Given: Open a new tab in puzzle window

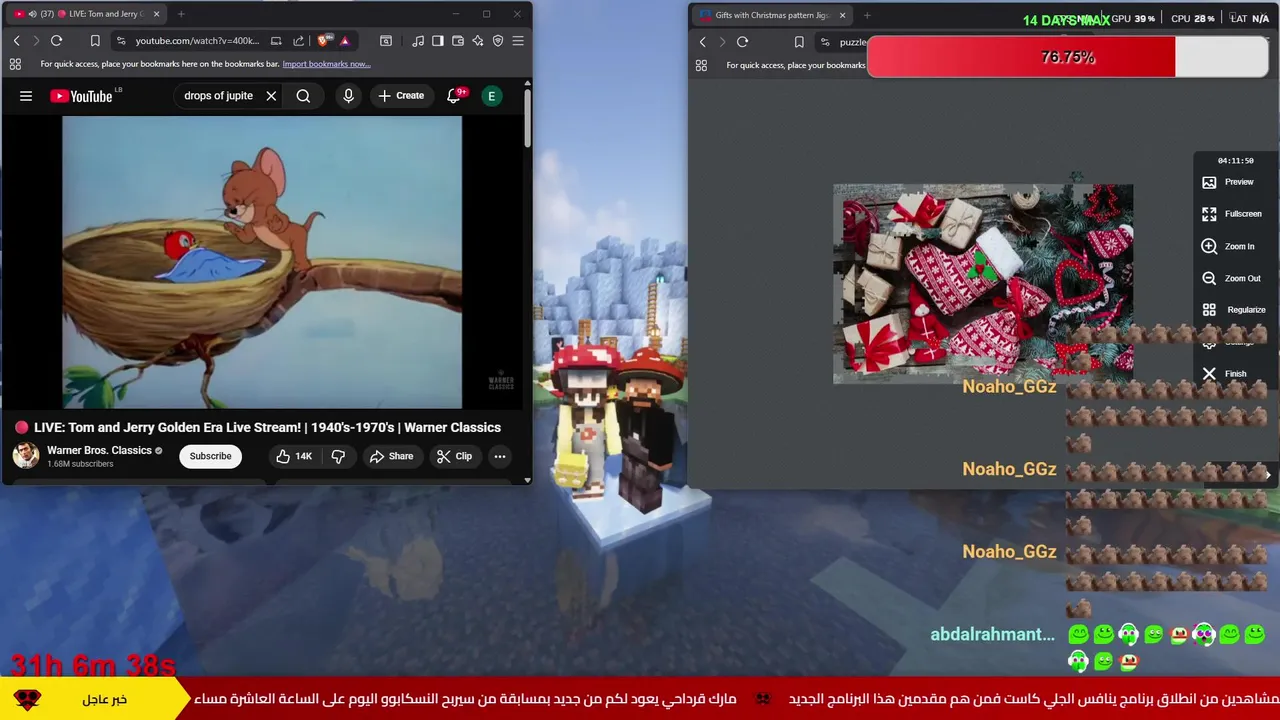Looking at the screenshot, I should (867, 15).
